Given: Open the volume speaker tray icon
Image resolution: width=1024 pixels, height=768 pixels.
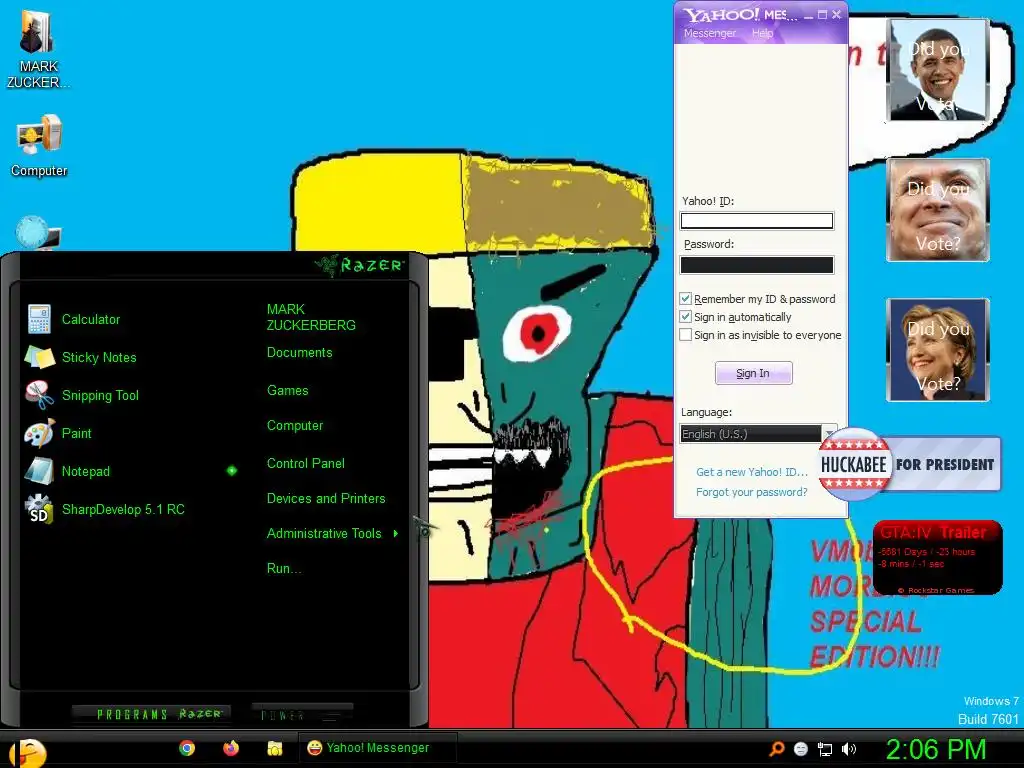Looking at the screenshot, I should pyautogui.click(x=849, y=749).
